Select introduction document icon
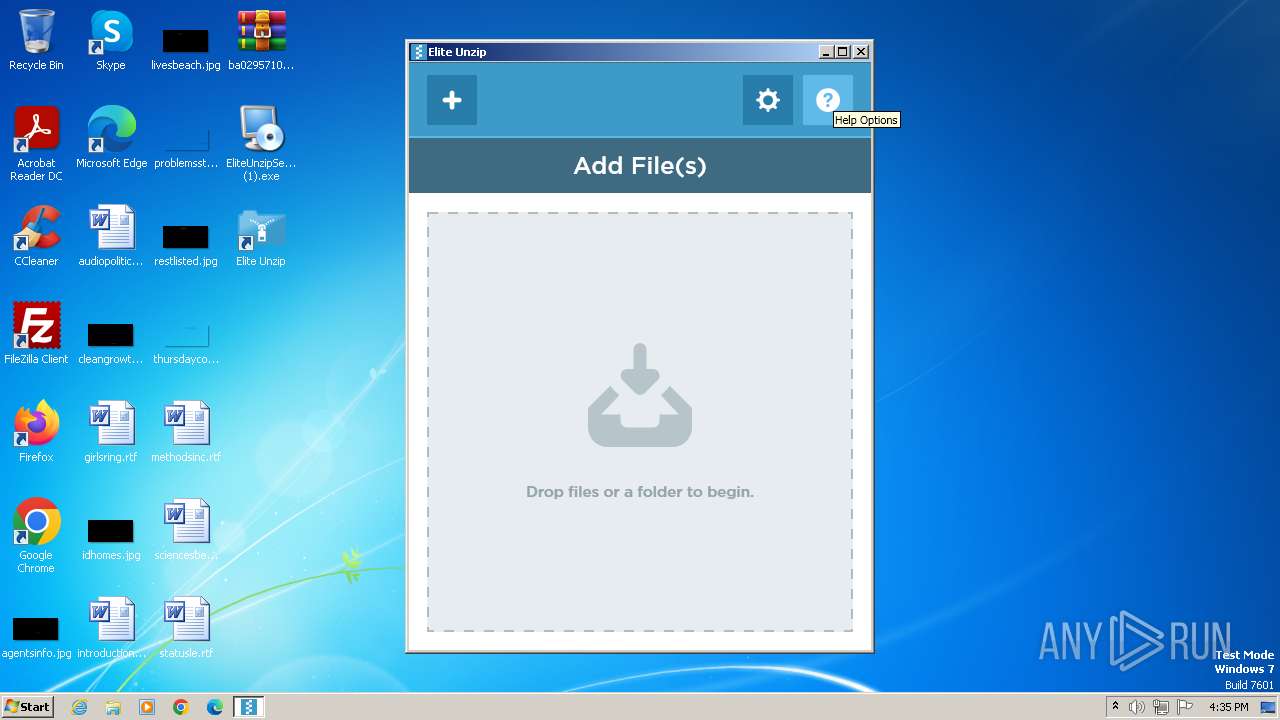This screenshot has width=1280, height=720. click(111, 628)
